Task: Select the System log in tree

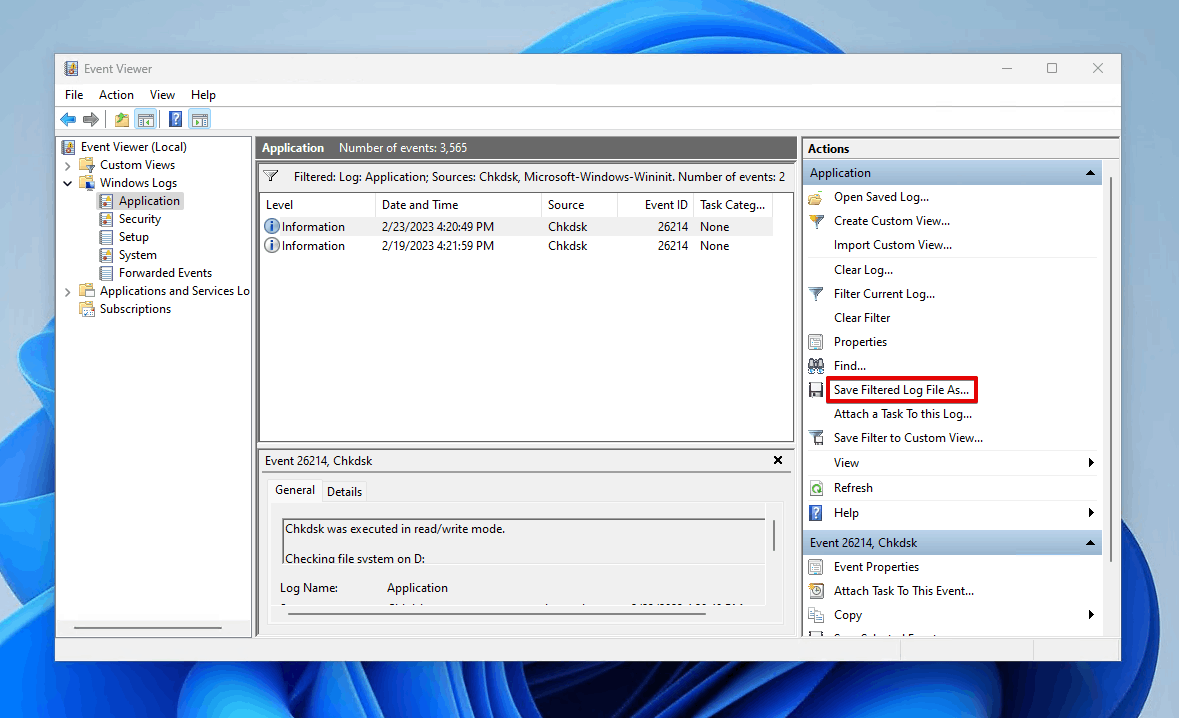Action: (137, 255)
